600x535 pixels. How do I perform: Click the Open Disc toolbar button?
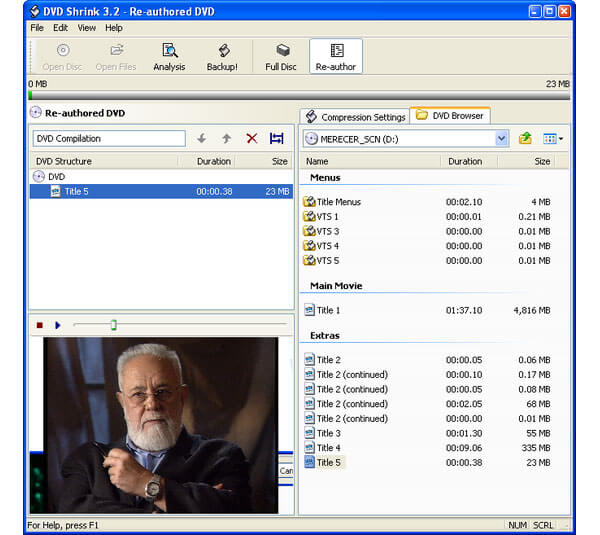62,57
